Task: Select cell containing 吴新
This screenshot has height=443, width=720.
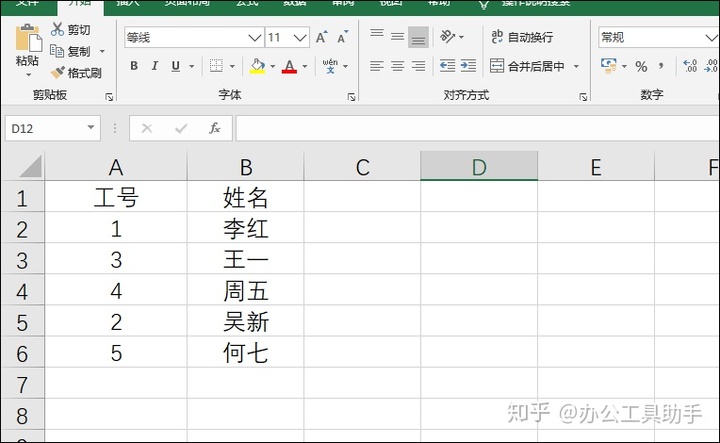Action: pyautogui.click(x=246, y=322)
